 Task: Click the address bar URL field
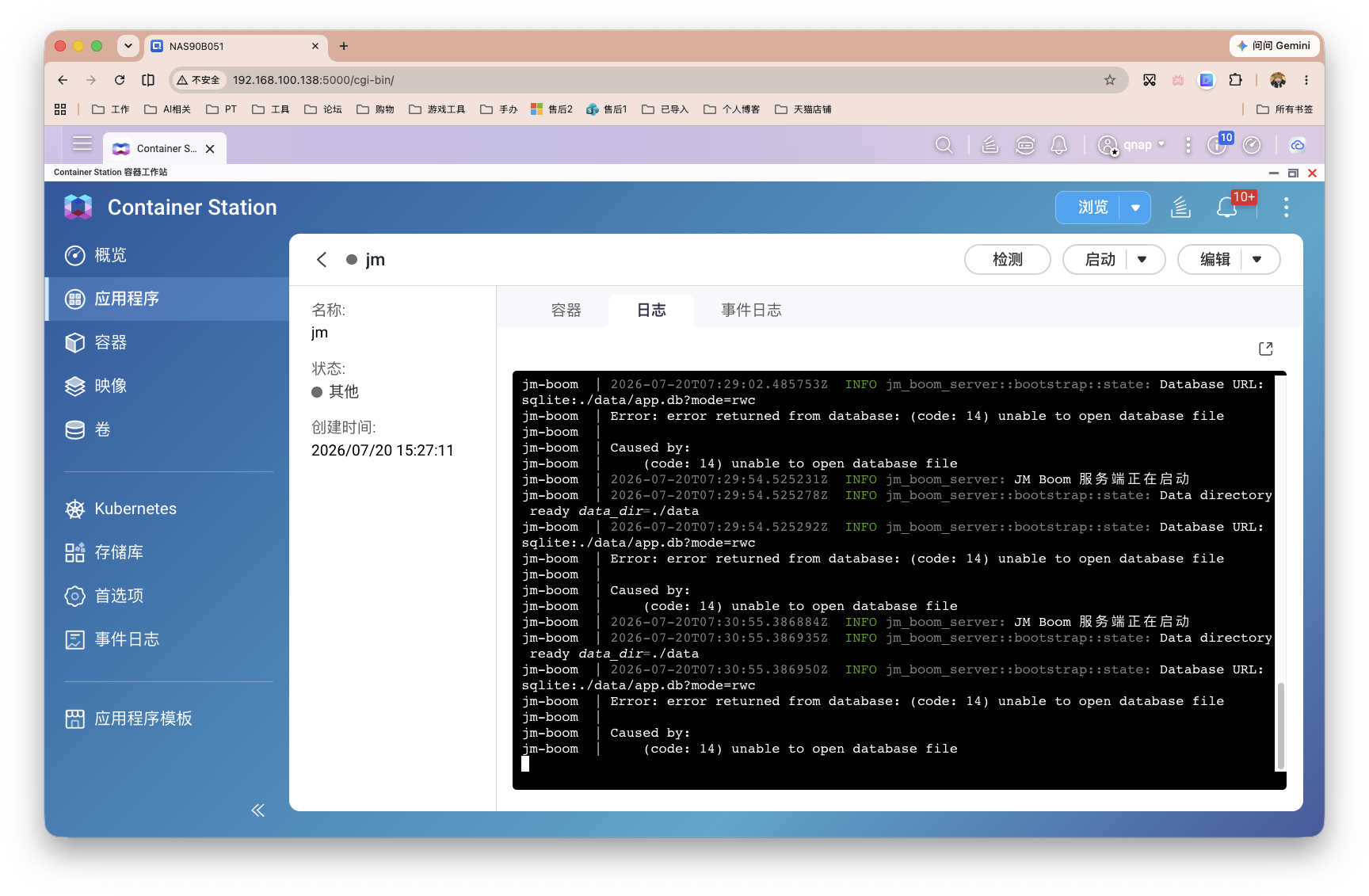[x=648, y=80]
